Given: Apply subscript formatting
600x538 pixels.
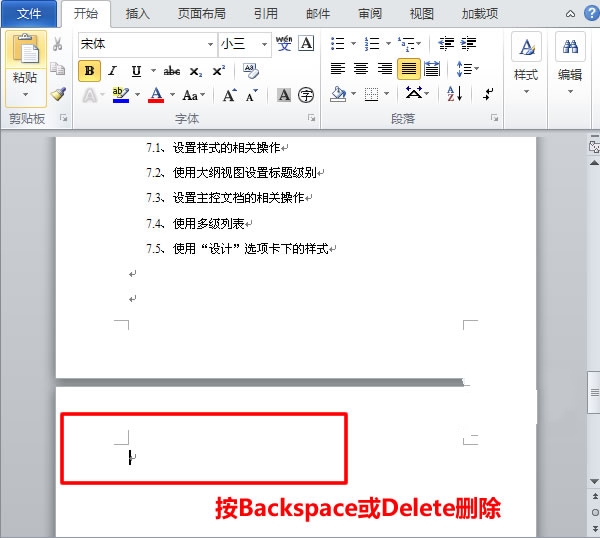Looking at the screenshot, I should (x=196, y=71).
